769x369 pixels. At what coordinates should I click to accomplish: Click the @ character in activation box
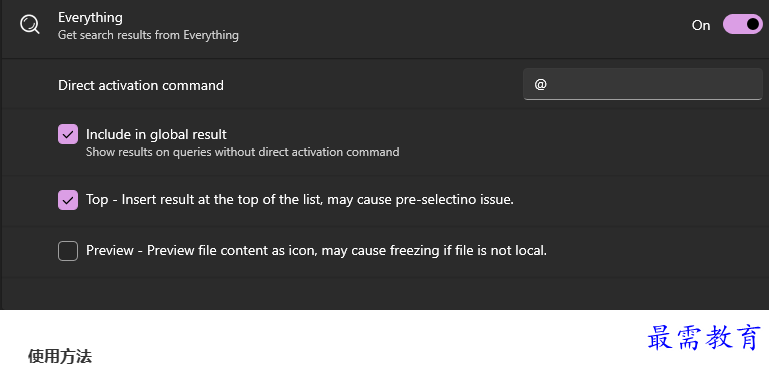tap(540, 84)
